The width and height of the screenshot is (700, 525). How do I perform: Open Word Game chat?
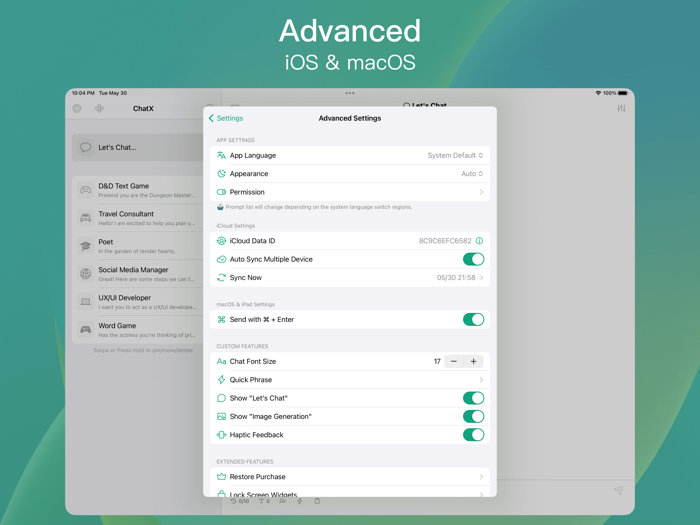pyautogui.click(x=138, y=330)
